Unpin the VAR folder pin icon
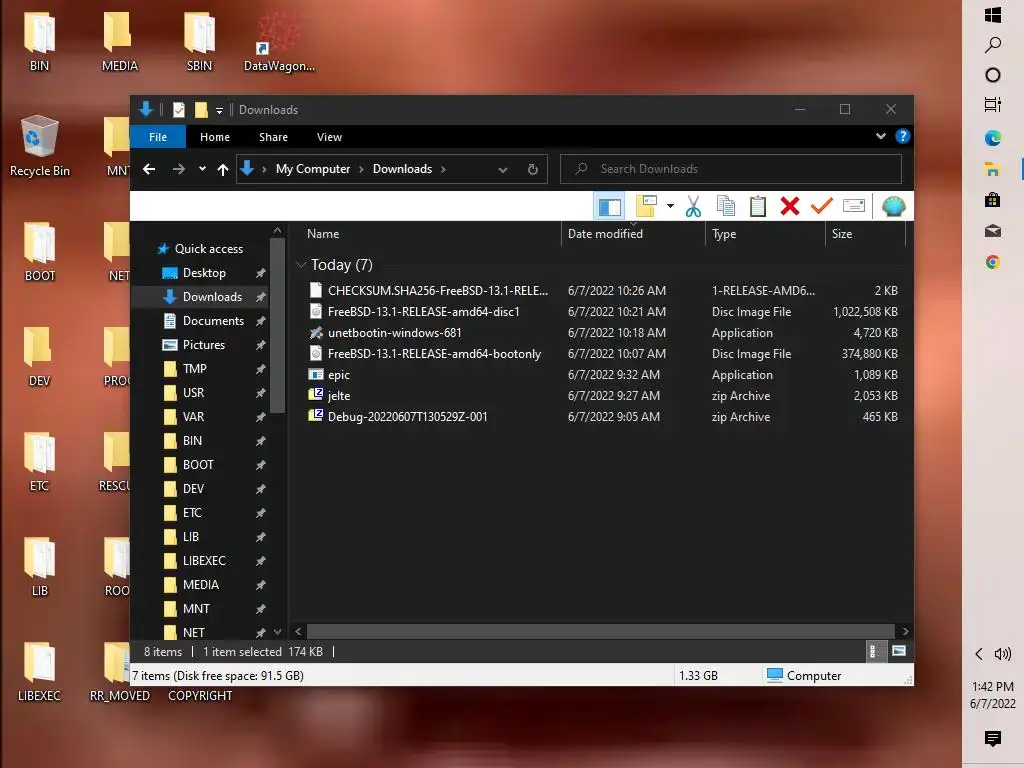Screen dimensions: 1024x768 (x=261, y=417)
